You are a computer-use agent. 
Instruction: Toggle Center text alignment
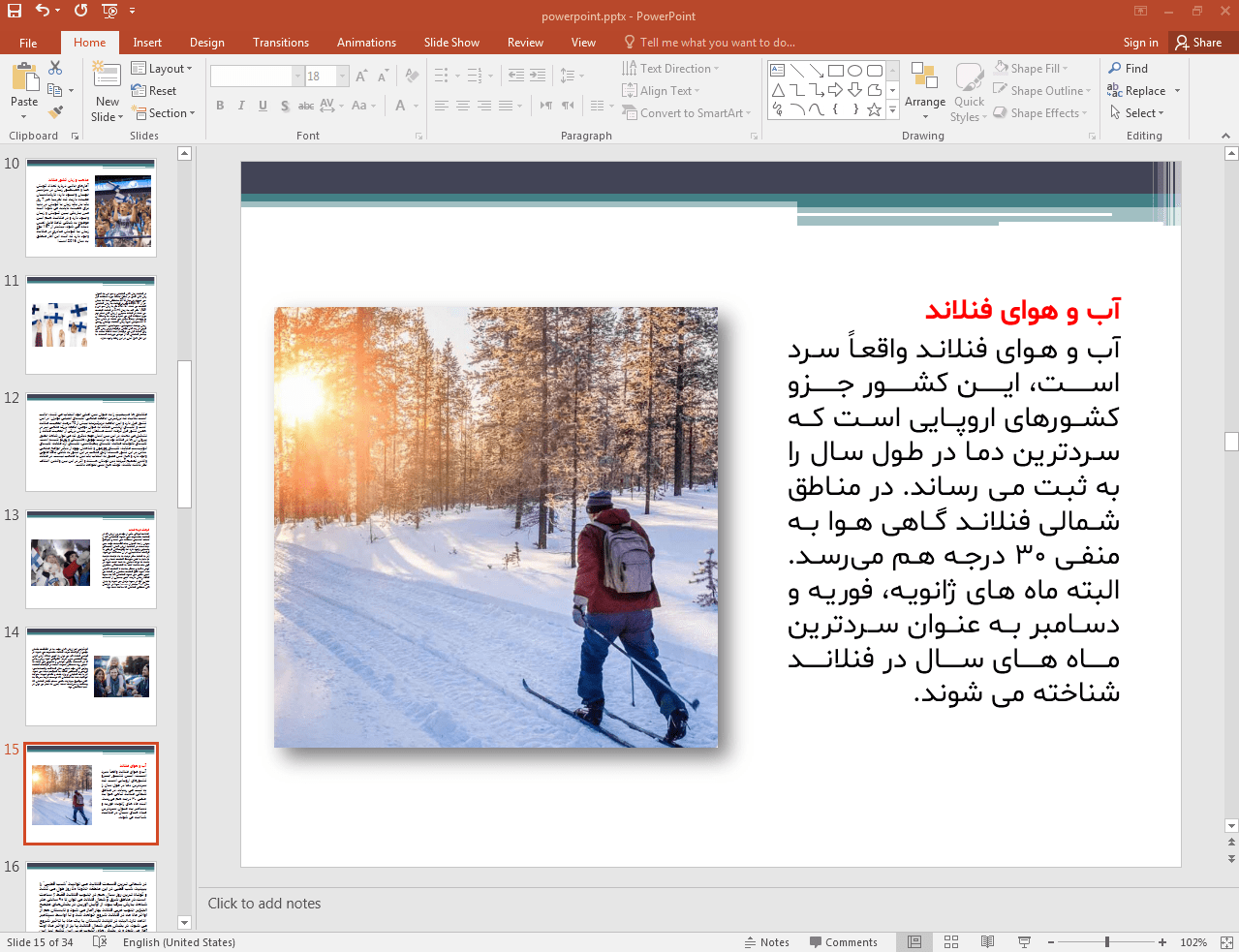pyautogui.click(x=462, y=106)
